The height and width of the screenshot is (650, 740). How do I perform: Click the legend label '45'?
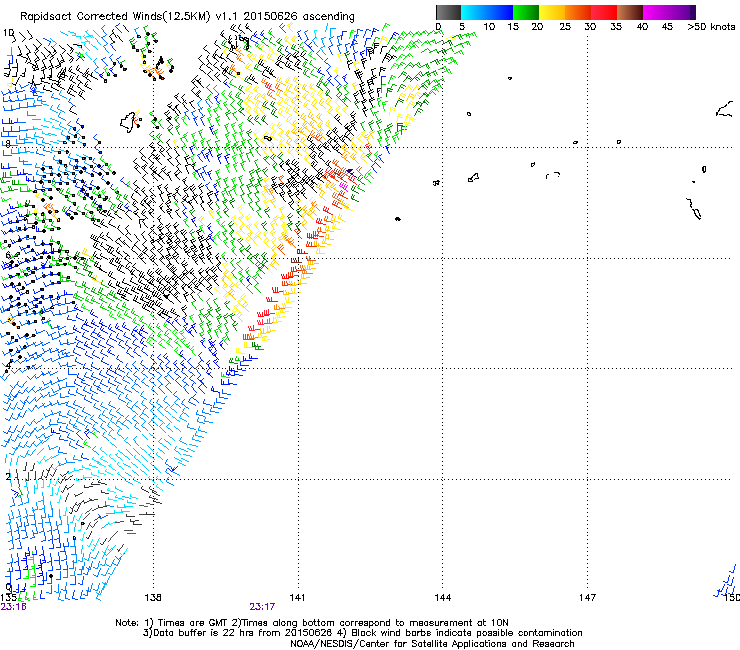coord(667,27)
